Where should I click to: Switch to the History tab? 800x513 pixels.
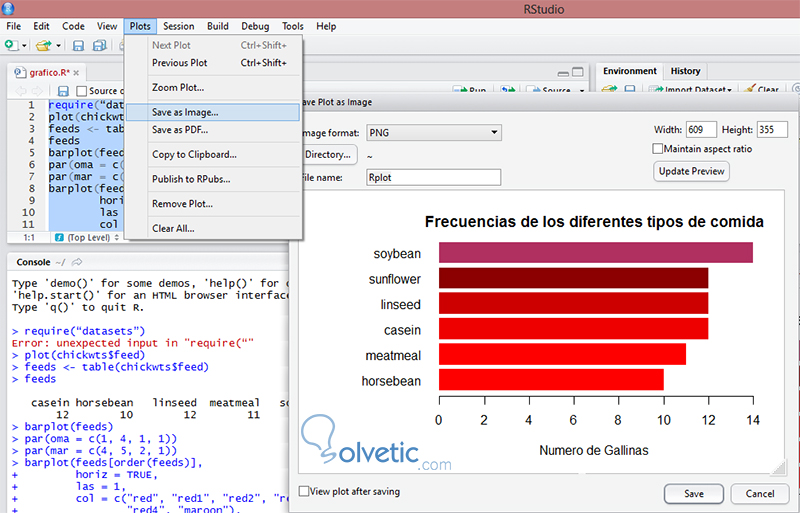[x=685, y=71]
